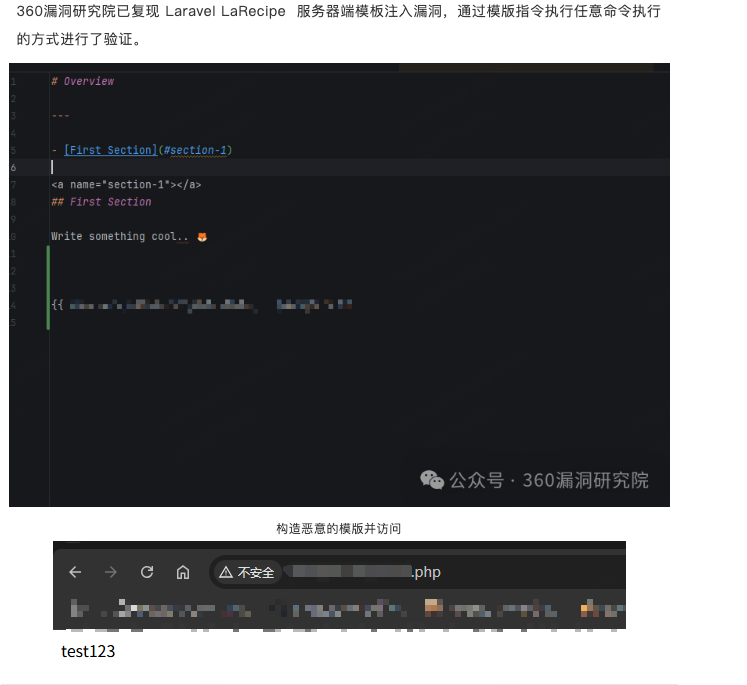Click the browser forward arrow
747x685 pixels.
point(111,572)
